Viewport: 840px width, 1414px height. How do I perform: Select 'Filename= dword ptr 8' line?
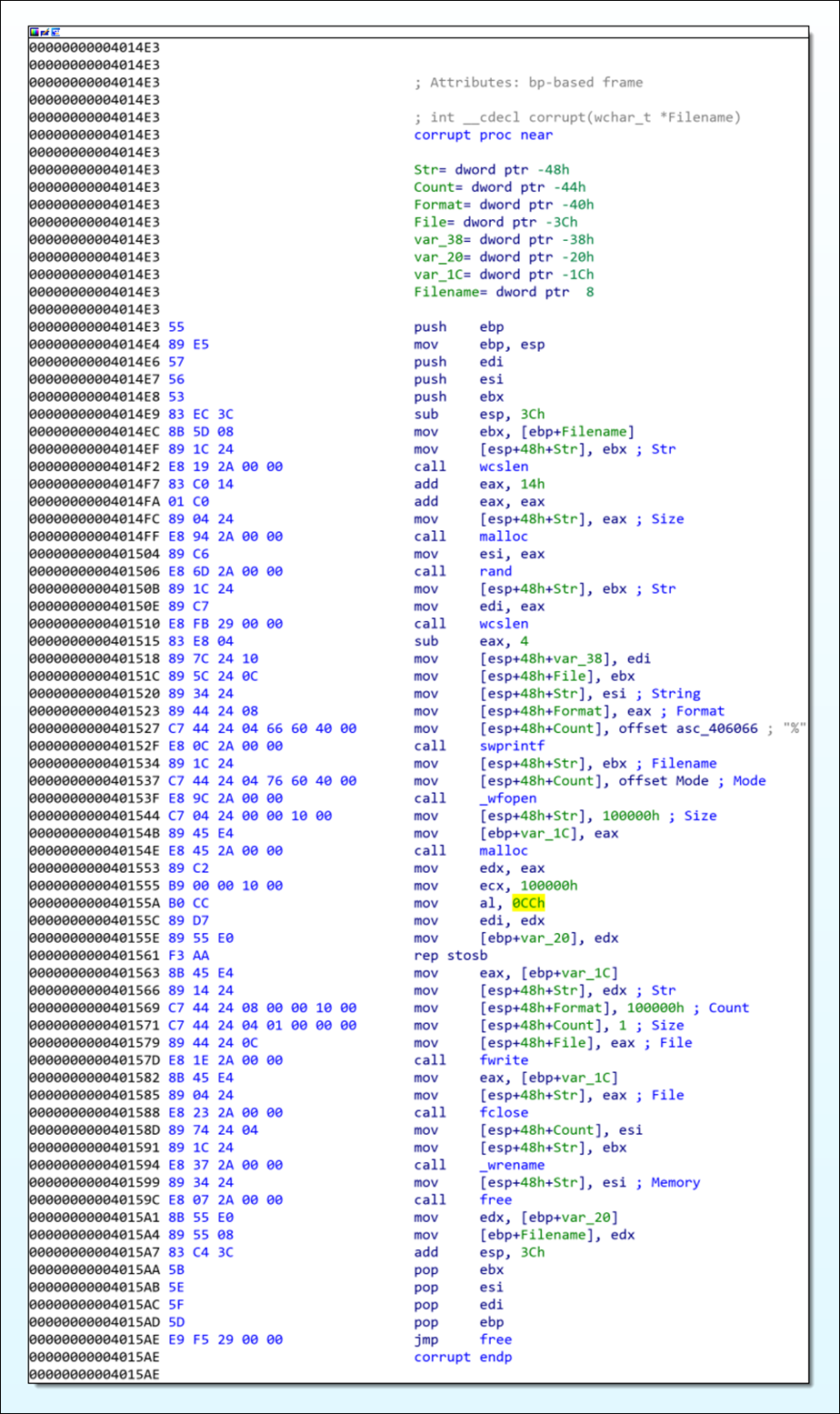(x=505, y=292)
